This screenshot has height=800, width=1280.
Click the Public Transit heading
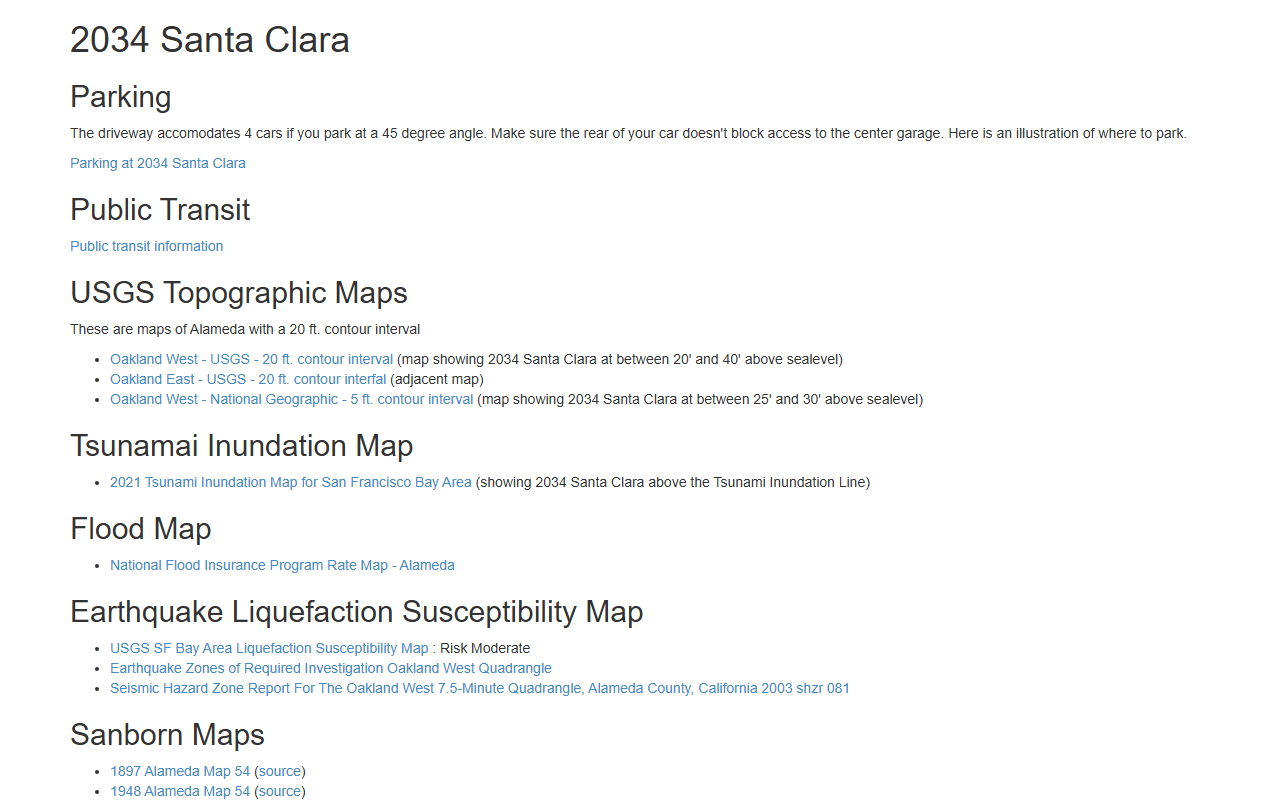(x=160, y=210)
